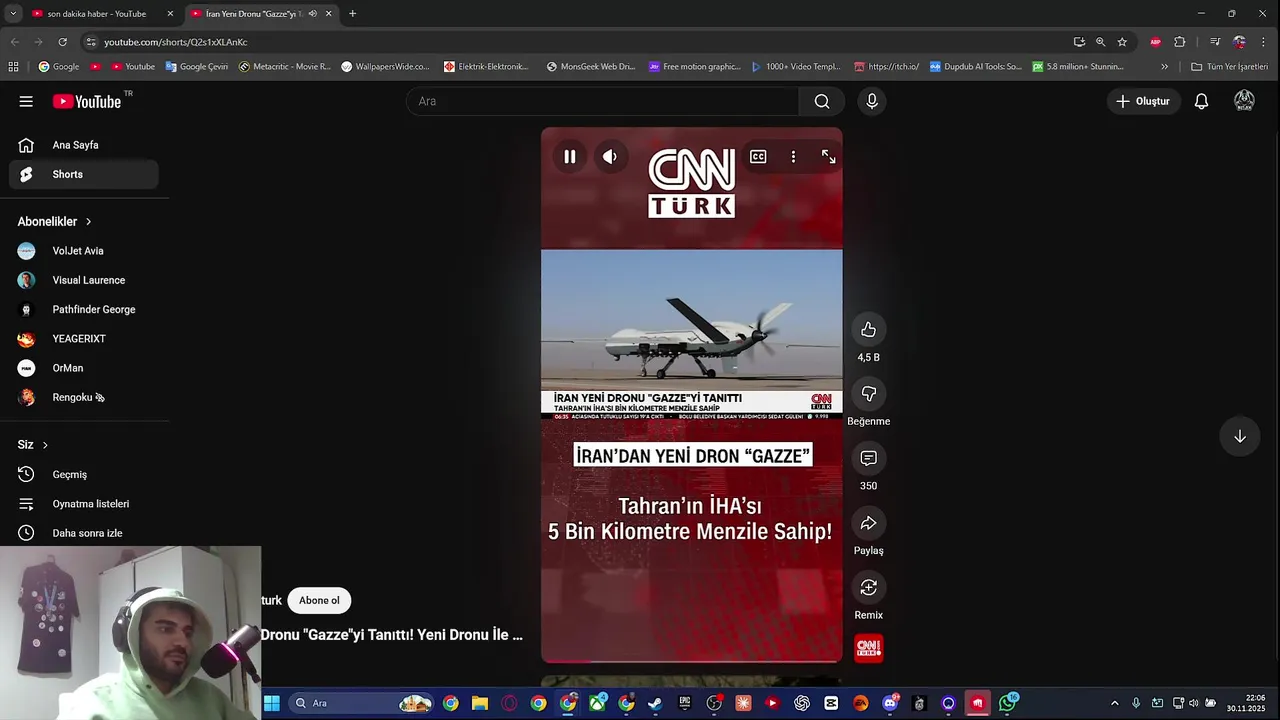The image size is (1280, 720).
Task: Open the browser zoom icon in address bar
Action: (x=1100, y=42)
